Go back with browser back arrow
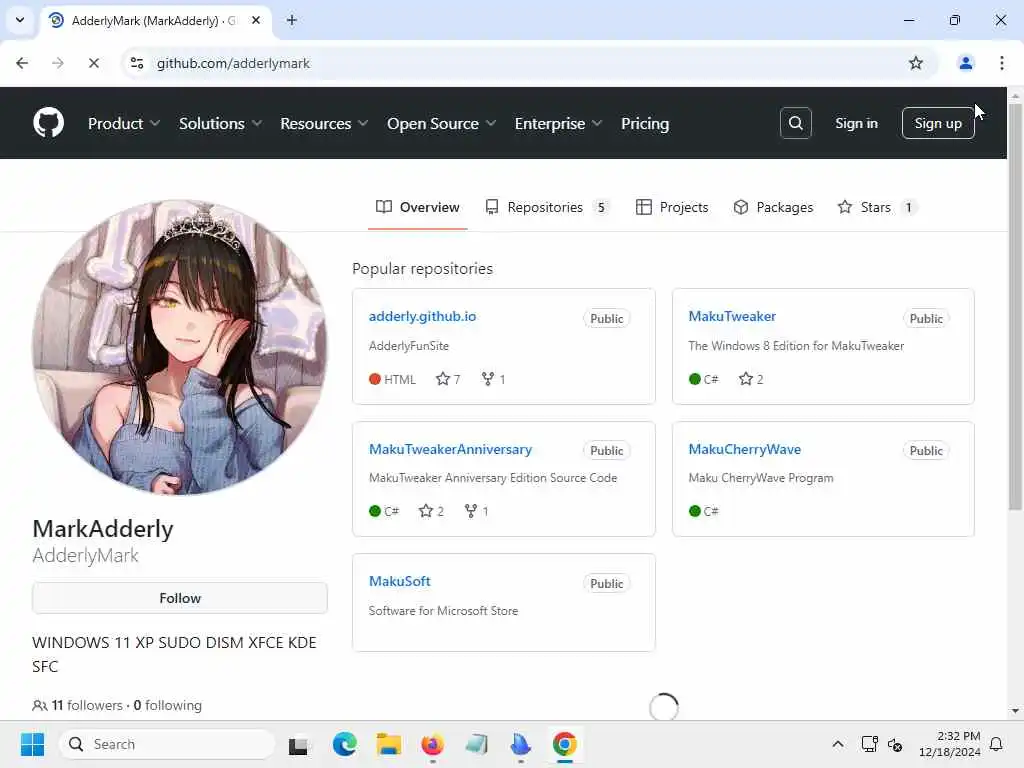 coord(22,63)
